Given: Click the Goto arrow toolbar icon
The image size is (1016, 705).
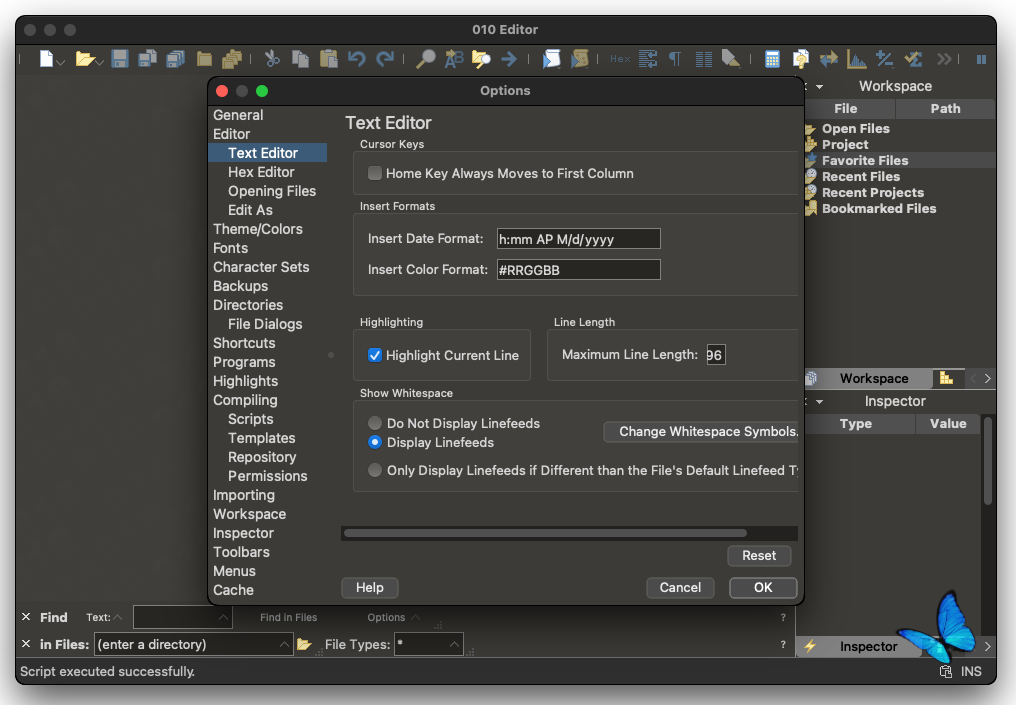Looking at the screenshot, I should pos(509,59).
